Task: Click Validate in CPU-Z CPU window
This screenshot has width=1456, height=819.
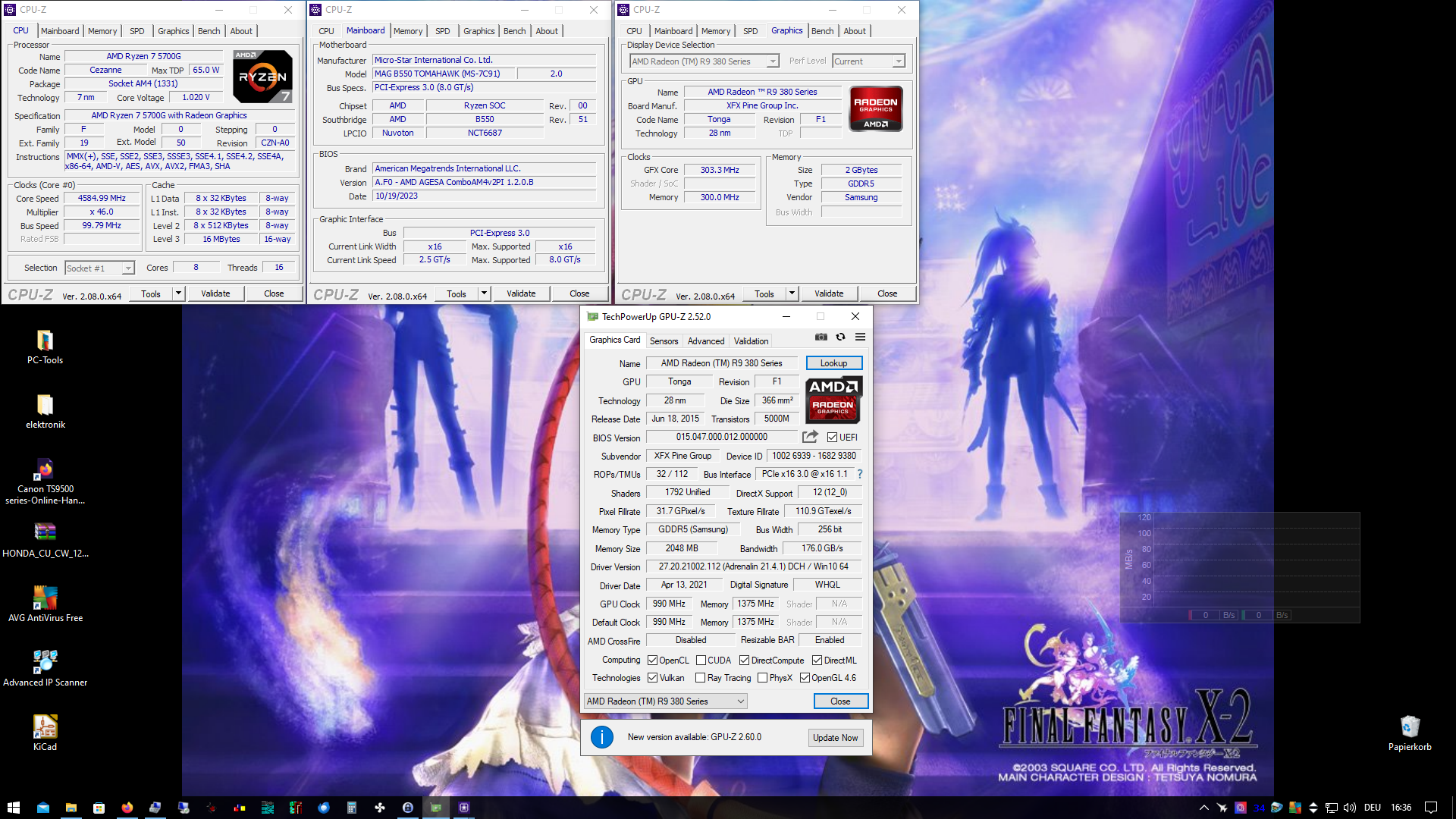Action: point(215,293)
